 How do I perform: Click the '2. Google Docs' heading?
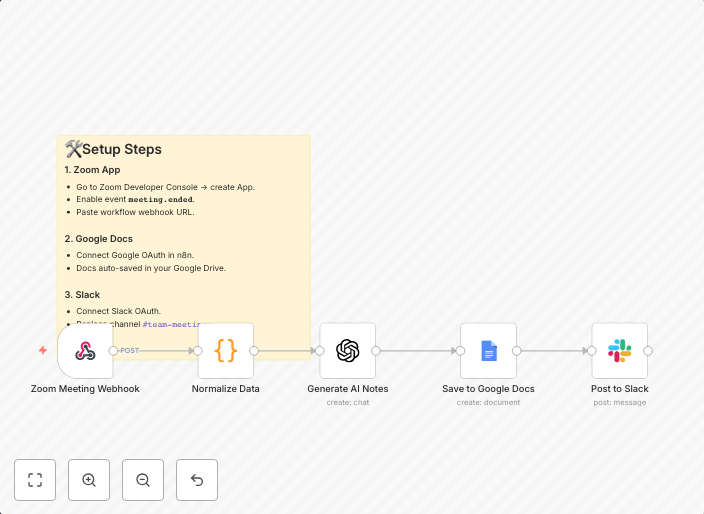point(98,238)
